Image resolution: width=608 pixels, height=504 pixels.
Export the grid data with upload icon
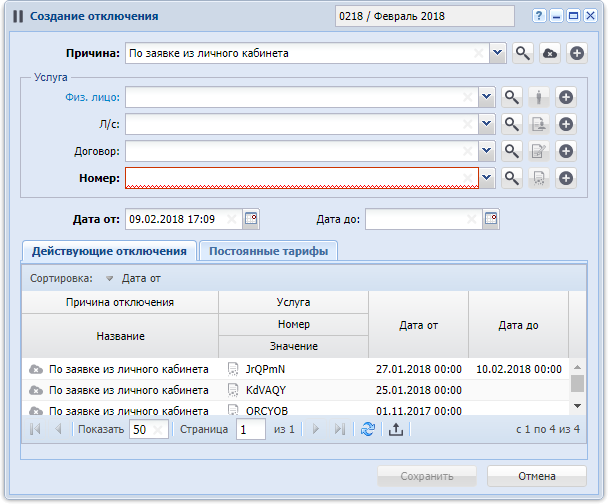(396, 429)
